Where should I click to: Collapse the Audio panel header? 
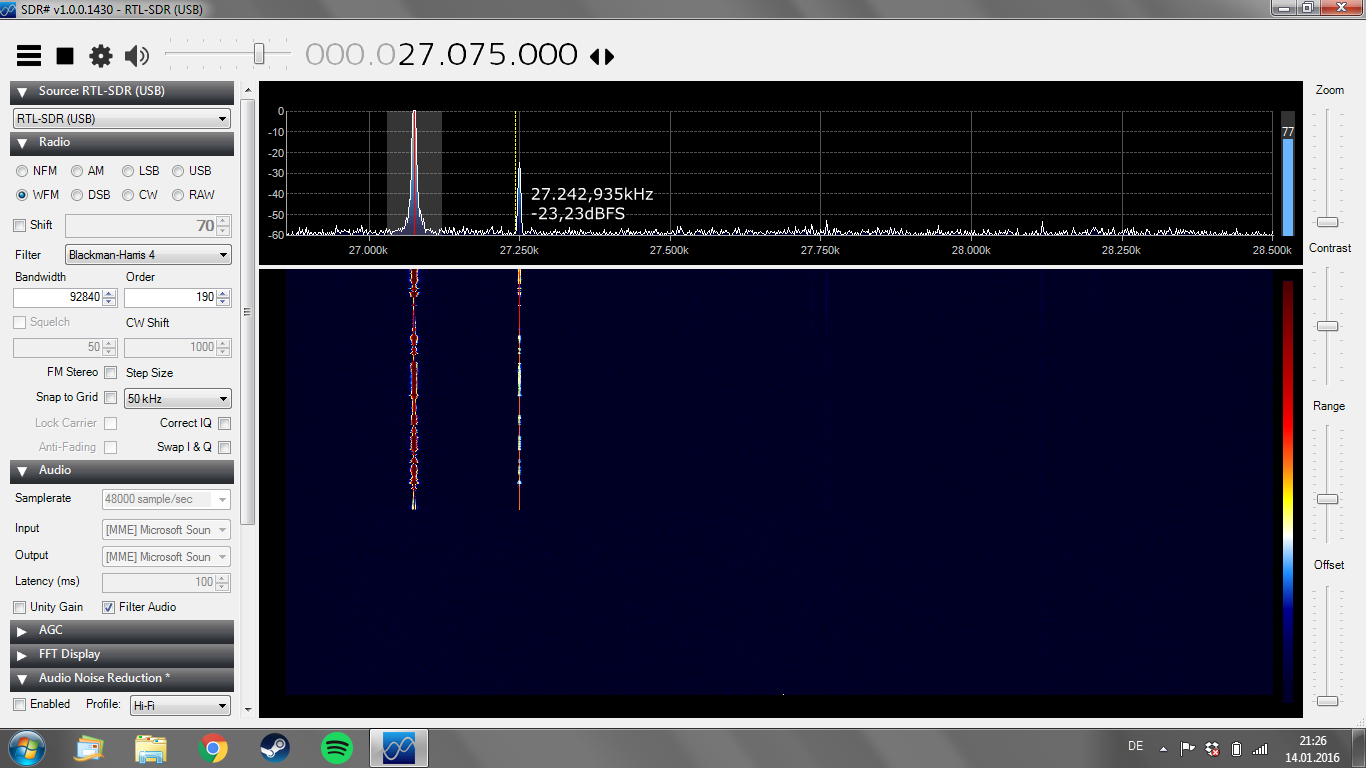tap(122, 470)
